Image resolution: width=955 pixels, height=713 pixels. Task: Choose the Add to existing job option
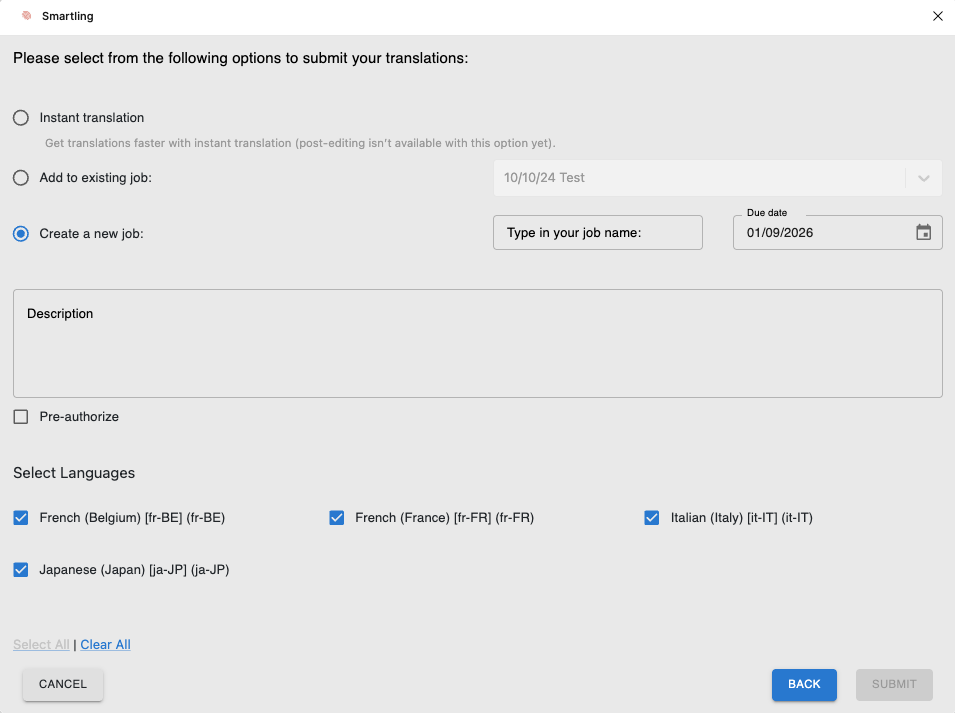[21, 178]
